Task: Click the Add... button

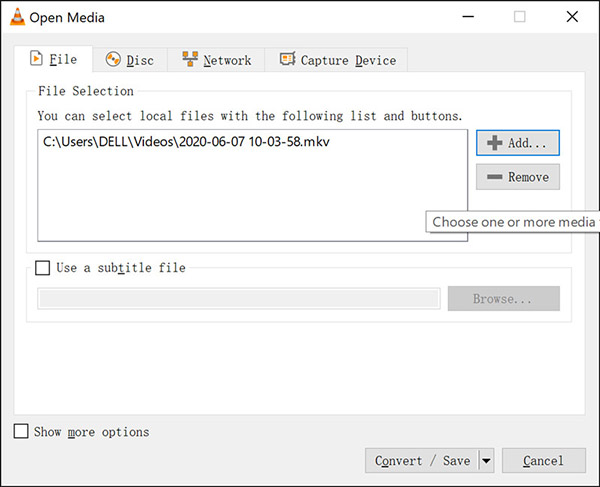Action: pyautogui.click(x=518, y=143)
